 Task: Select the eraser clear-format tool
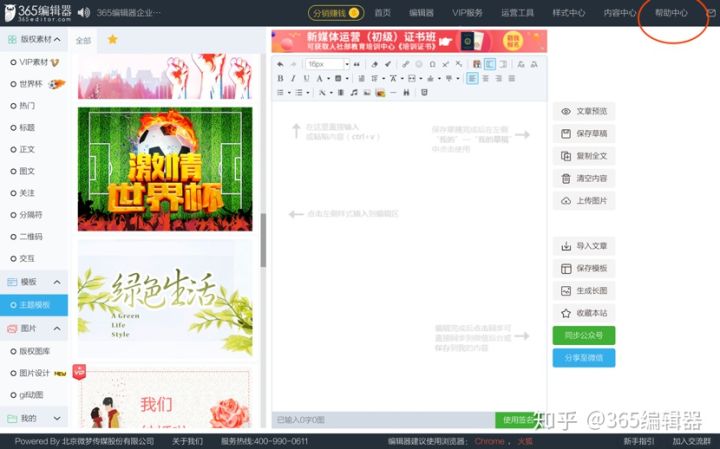coord(374,64)
